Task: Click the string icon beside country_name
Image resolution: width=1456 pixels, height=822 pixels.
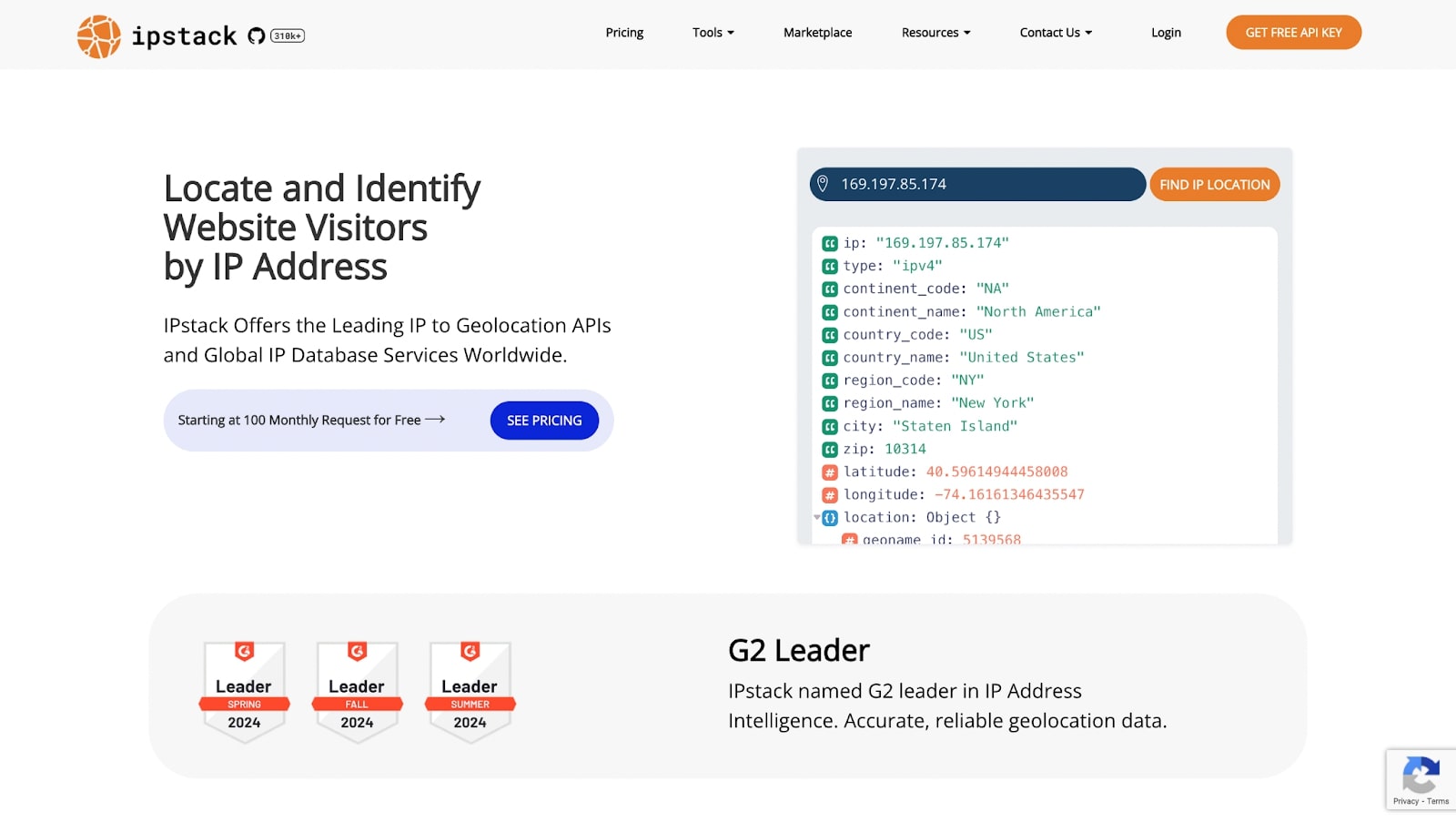Action: [x=830, y=358]
